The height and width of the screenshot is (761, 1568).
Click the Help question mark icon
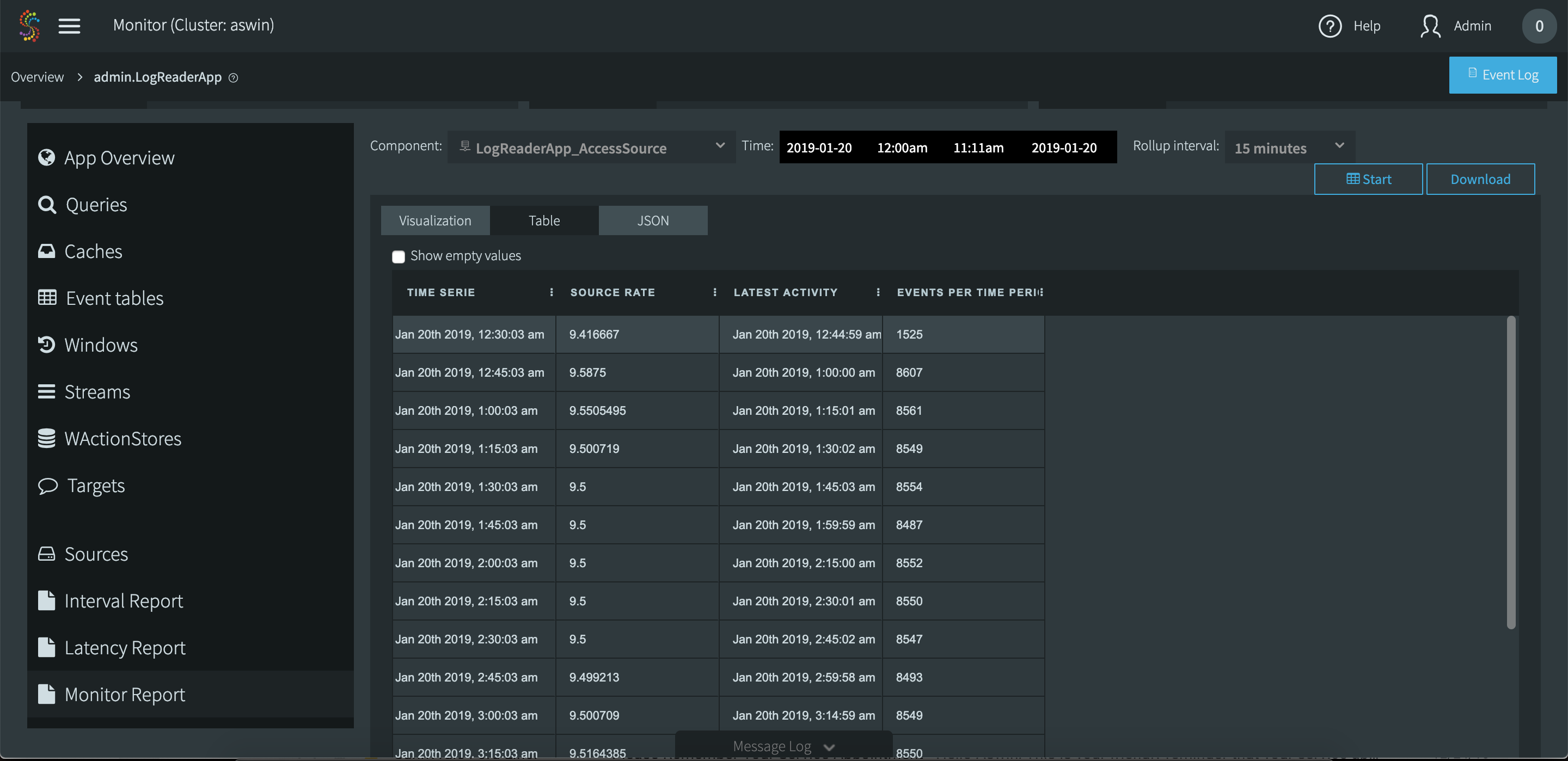pyautogui.click(x=1330, y=26)
